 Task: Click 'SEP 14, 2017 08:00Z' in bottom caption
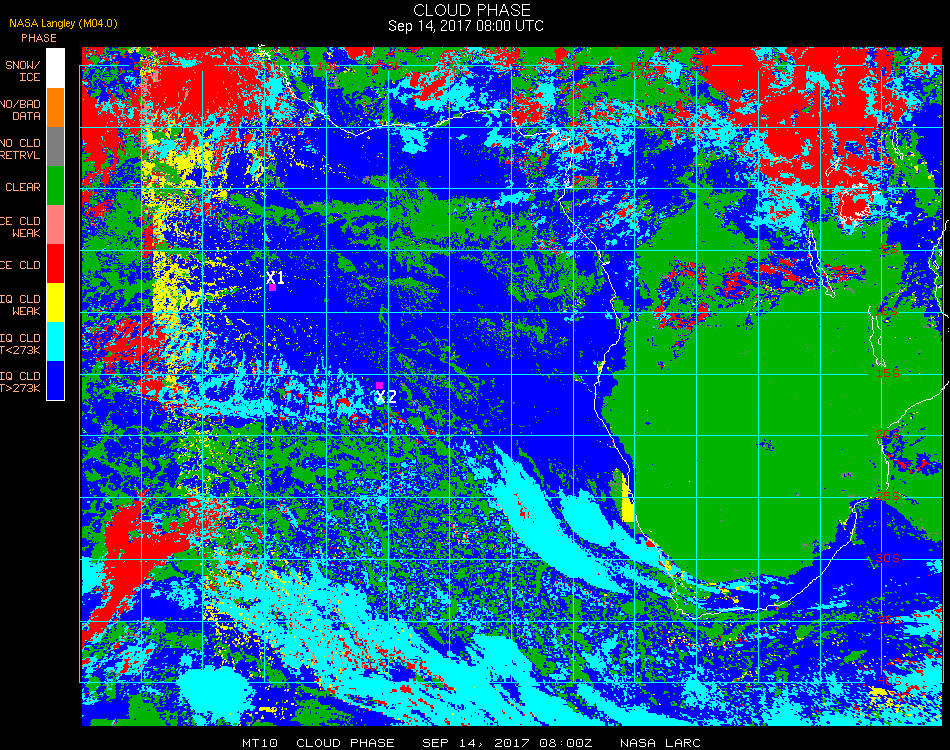click(507, 743)
